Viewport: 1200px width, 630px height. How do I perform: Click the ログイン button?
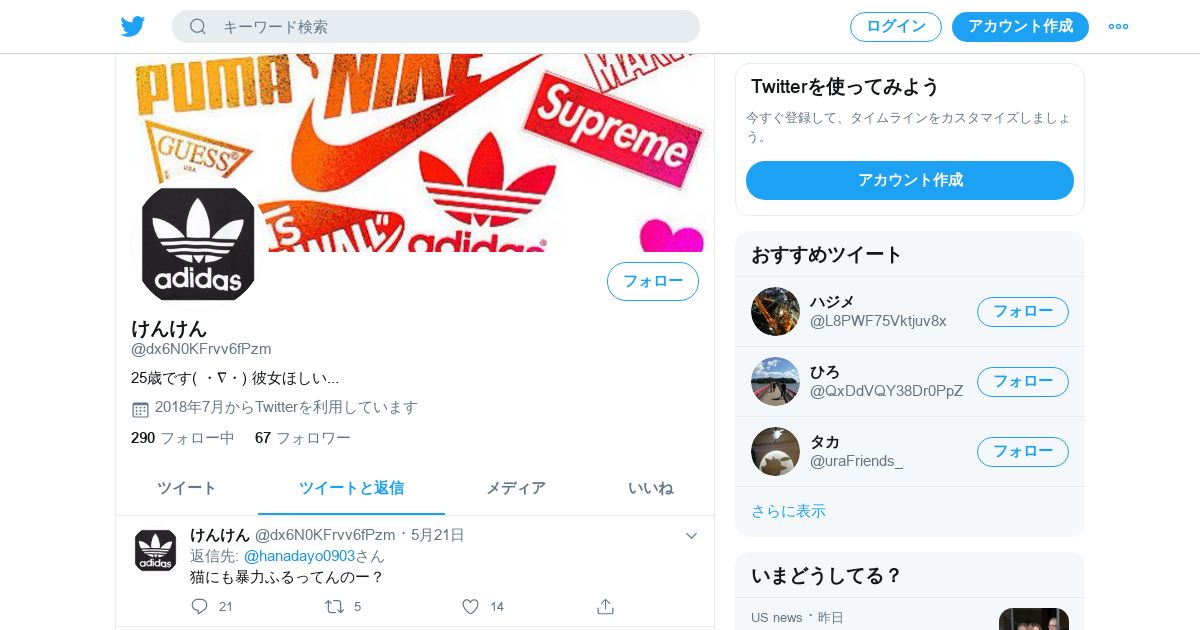pos(896,26)
